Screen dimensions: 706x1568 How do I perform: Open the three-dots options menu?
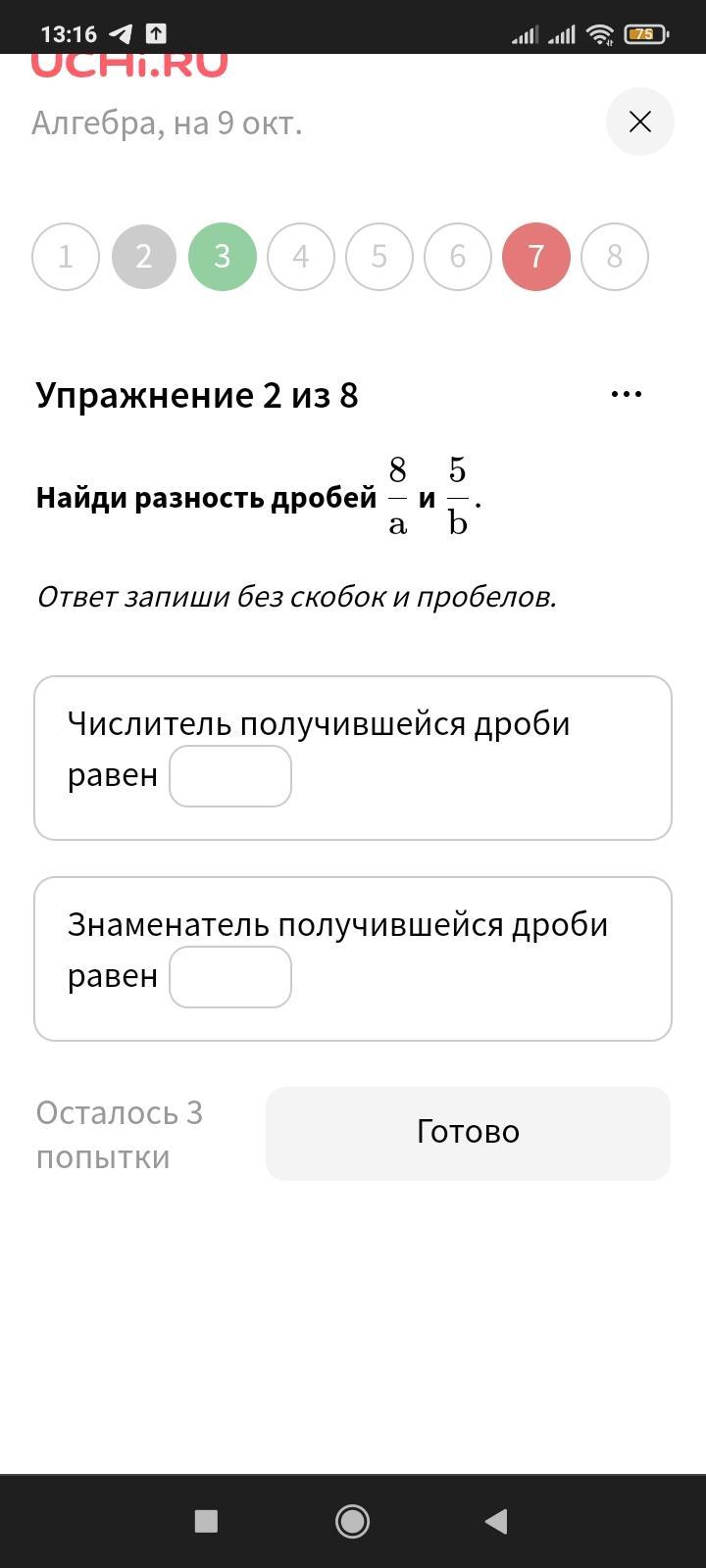tap(626, 394)
